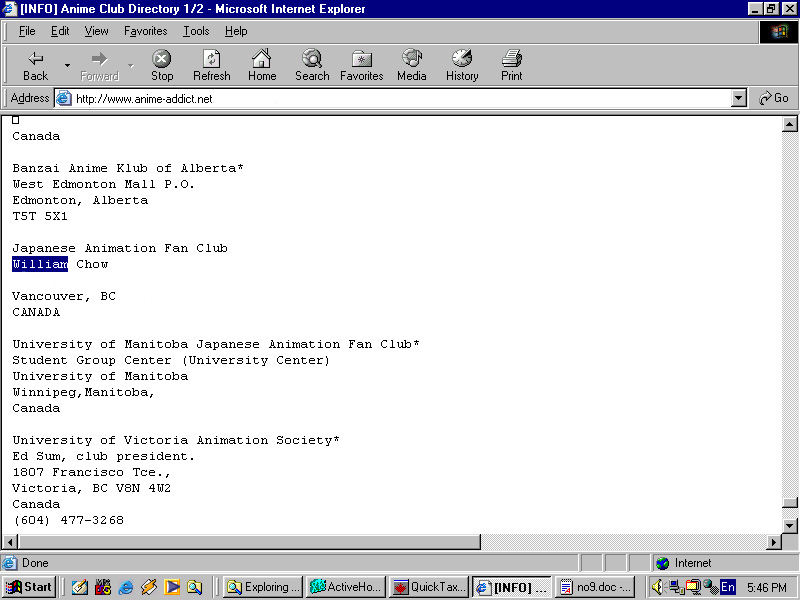The image size is (800, 600).
Task: Open the magnifier folder quick launch icon
Action: pyautogui.click(x=194, y=588)
